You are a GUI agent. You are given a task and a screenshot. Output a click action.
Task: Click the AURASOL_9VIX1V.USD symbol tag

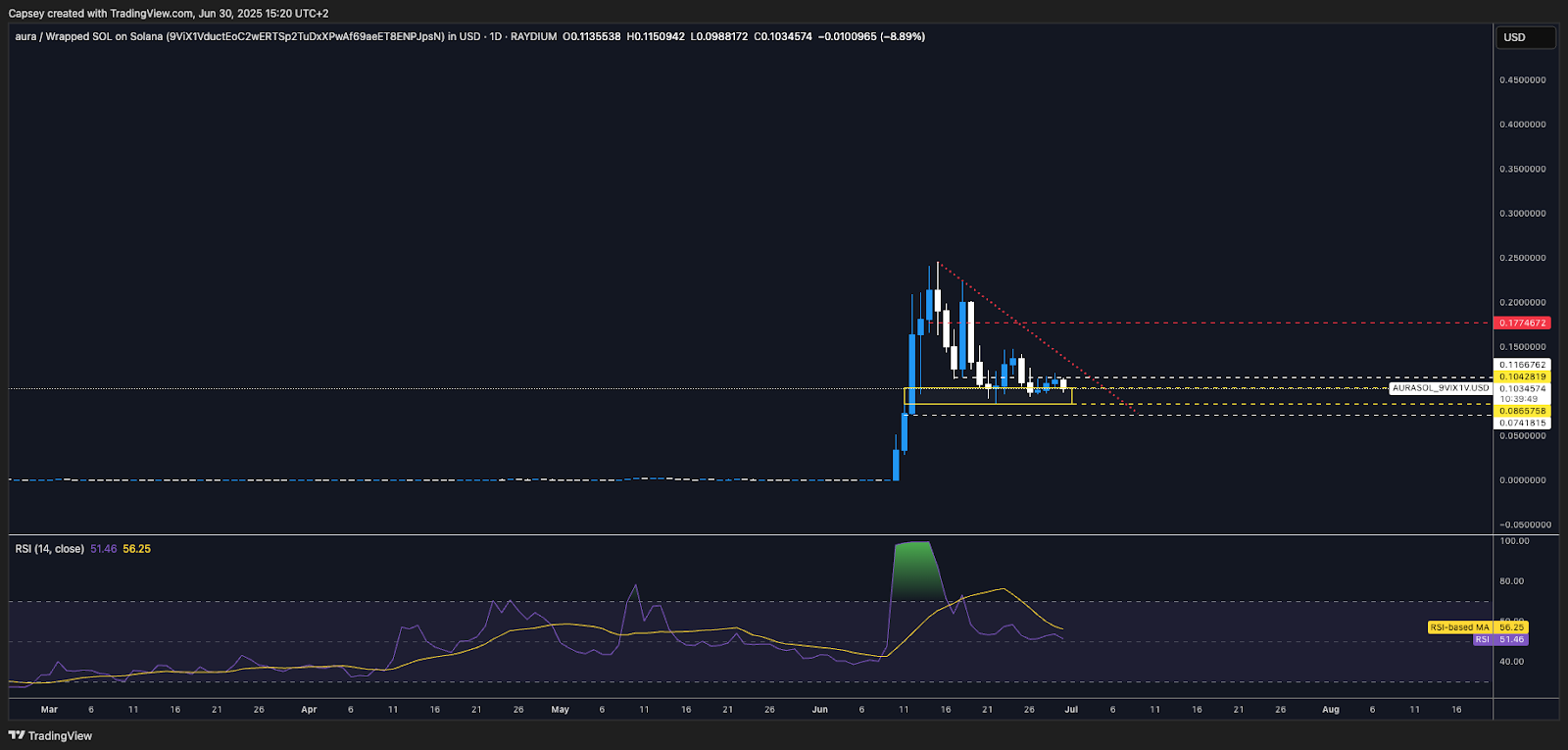pyautogui.click(x=1441, y=388)
